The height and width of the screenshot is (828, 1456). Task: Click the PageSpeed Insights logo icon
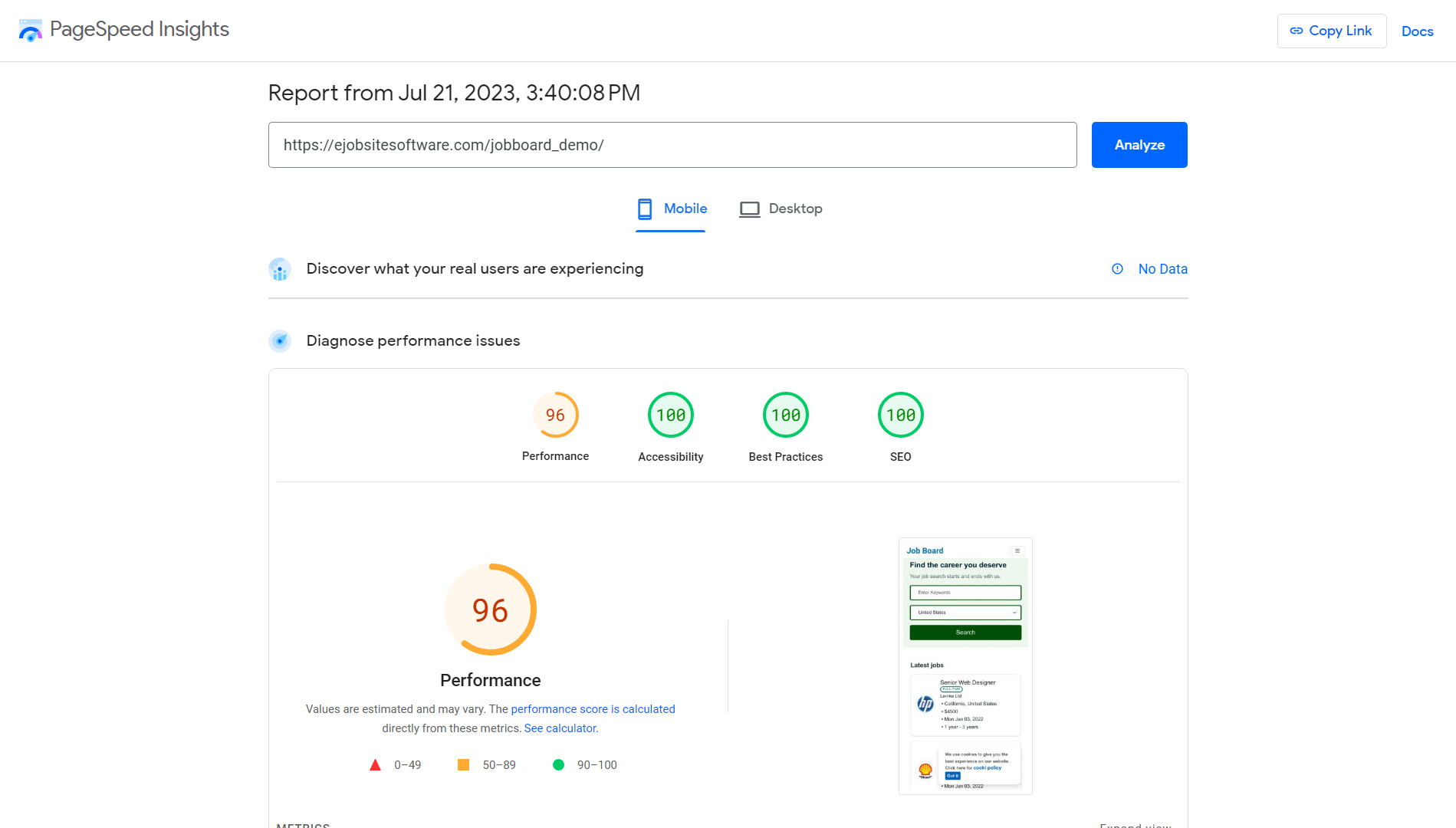tap(30, 30)
